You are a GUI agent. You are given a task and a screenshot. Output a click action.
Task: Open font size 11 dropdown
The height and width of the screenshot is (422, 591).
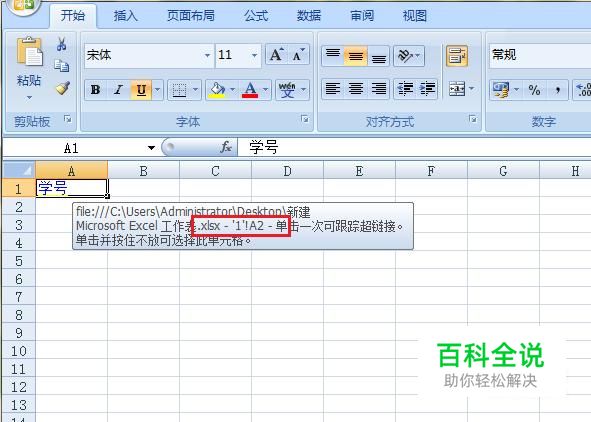point(255,55)
